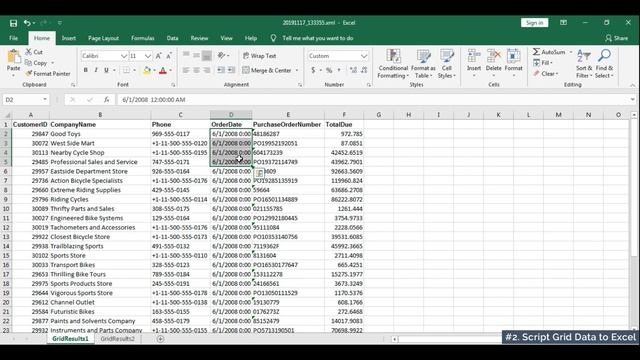This screenshot has width=640, height=360.
Task: Open Conditional Formatting menu
Action: click(393, 64)
